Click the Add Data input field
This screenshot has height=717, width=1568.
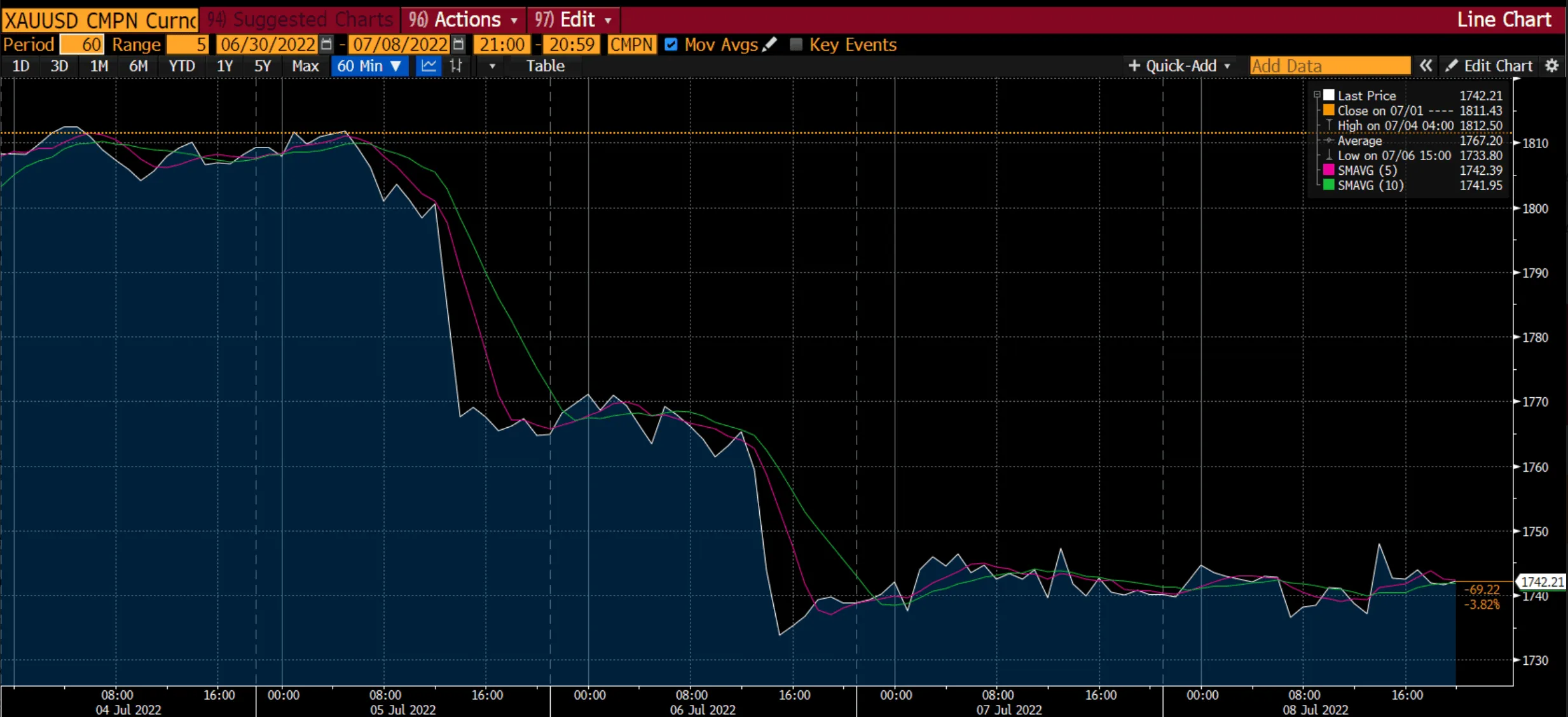1329,65
